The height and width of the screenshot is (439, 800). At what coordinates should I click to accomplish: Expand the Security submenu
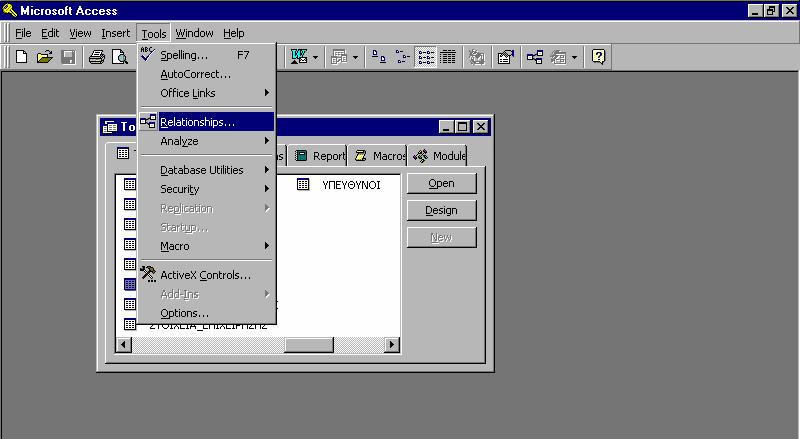coord(207,189)
